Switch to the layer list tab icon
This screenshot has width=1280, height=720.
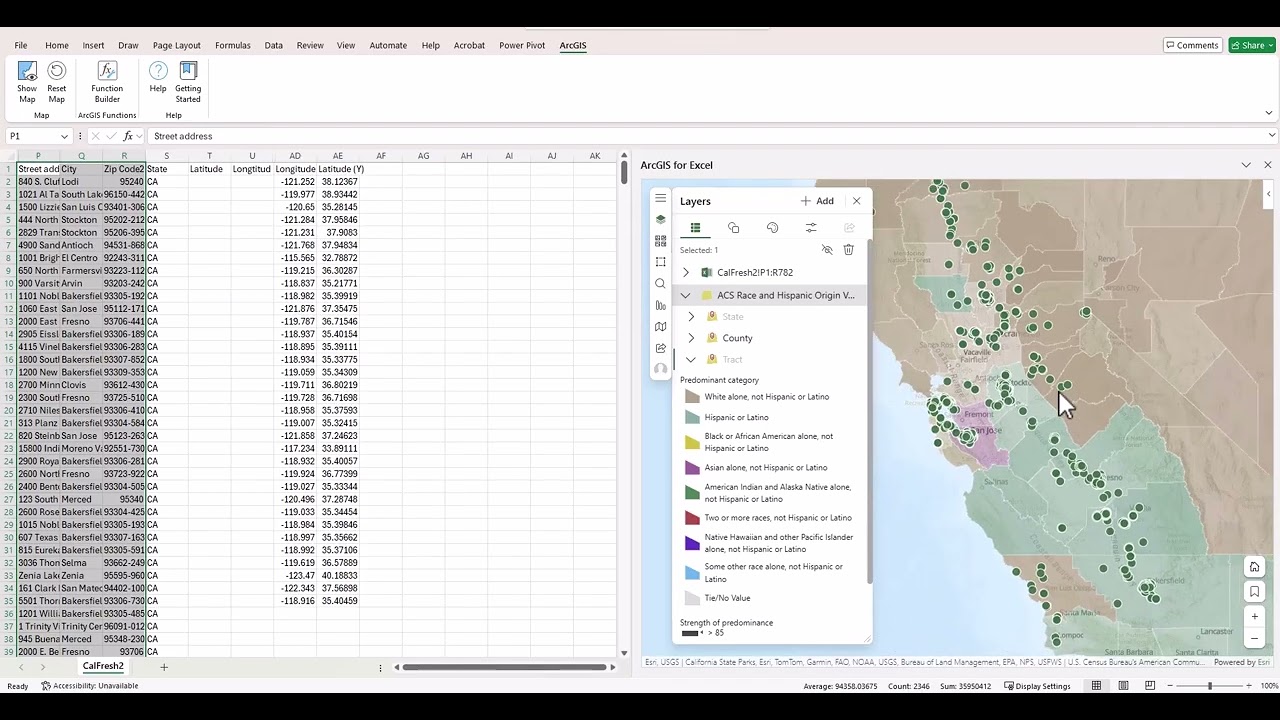(695, 228)
